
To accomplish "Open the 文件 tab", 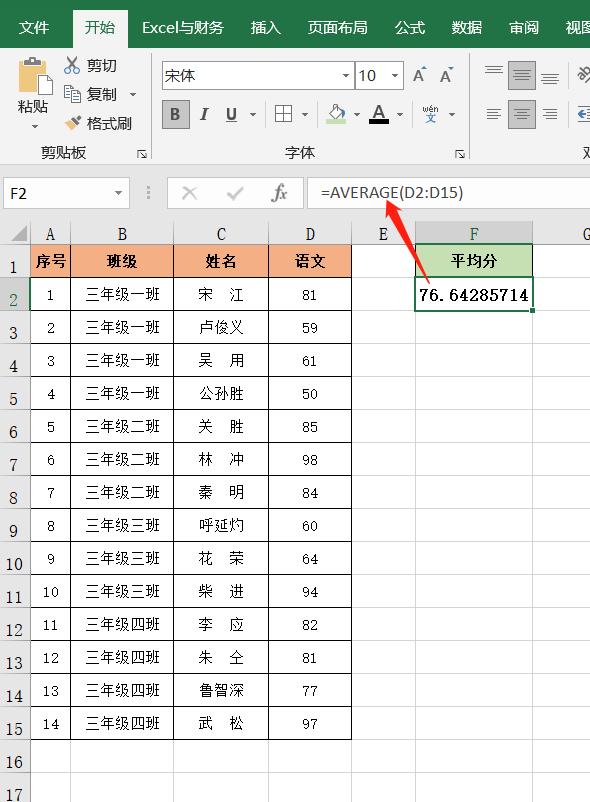I will (34, 27).
